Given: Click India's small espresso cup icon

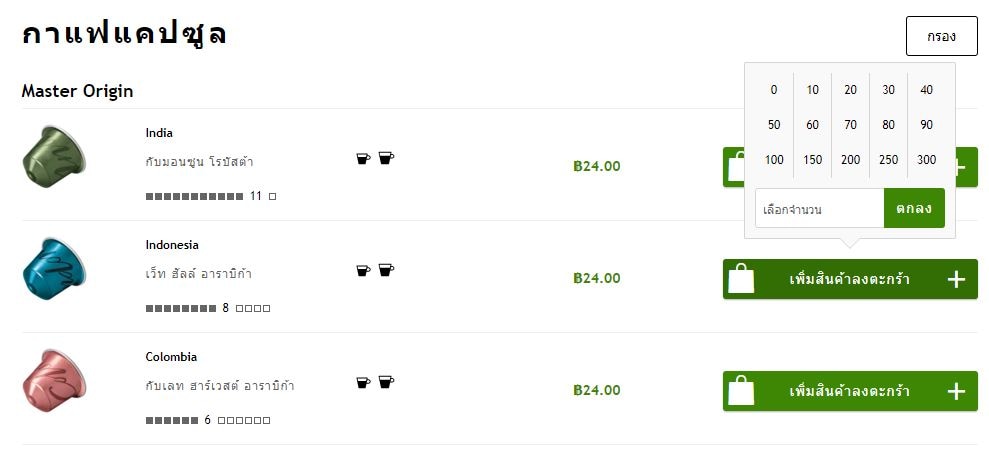Looking at the screenshot, I should click(363, 158).
